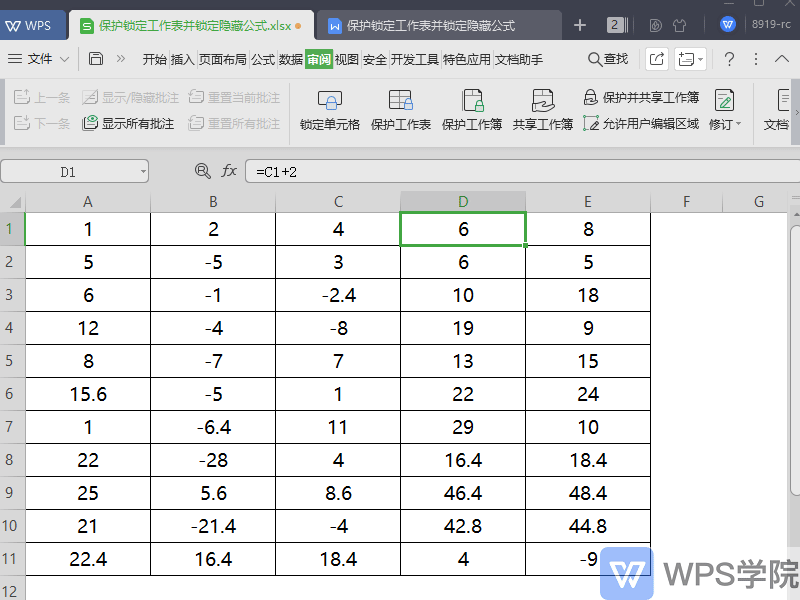Click in the formula bar showing =C1+2

click(522, 171)
